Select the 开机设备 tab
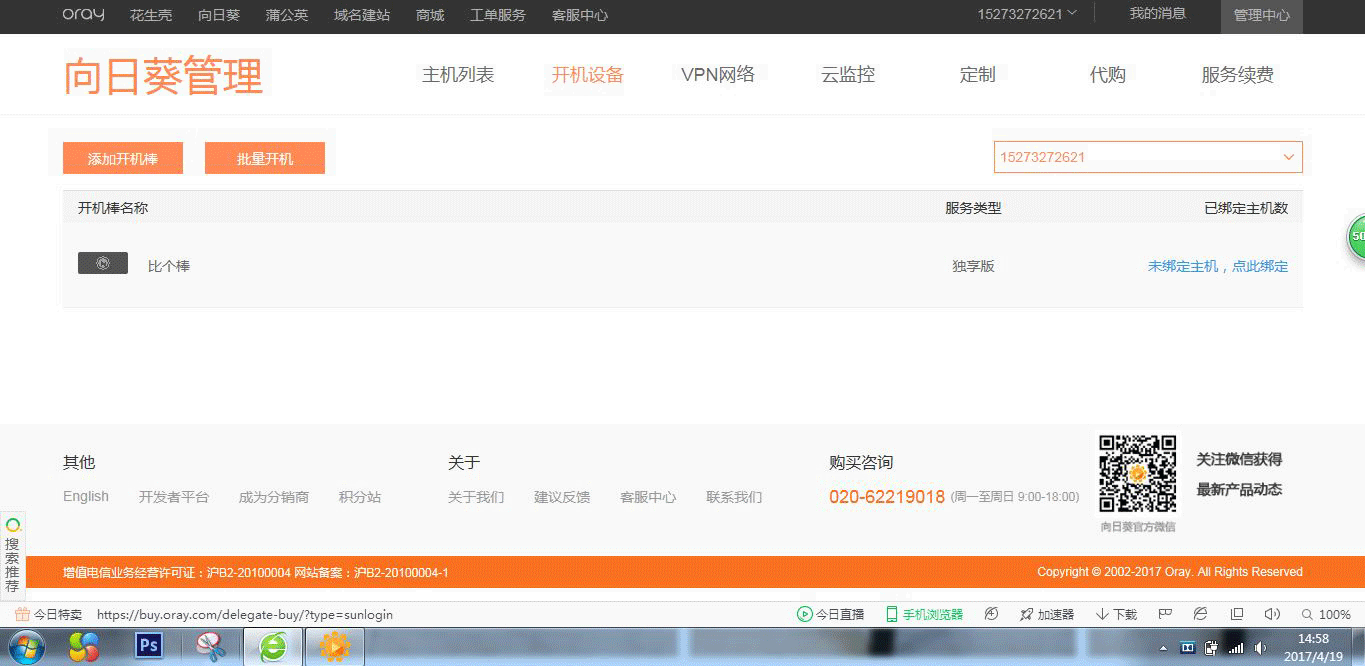The height and width of the screenshot is (666, 1365). [588, 75]
